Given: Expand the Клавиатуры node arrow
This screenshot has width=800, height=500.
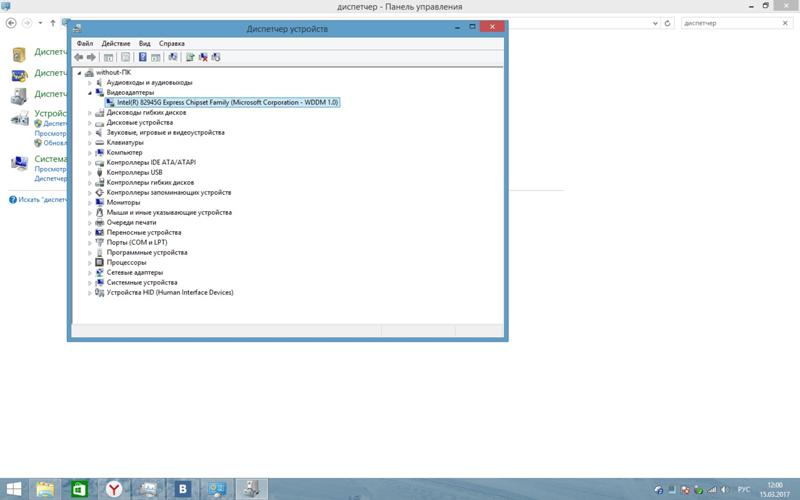Looking at the screenshot, I should pos(90,143).
